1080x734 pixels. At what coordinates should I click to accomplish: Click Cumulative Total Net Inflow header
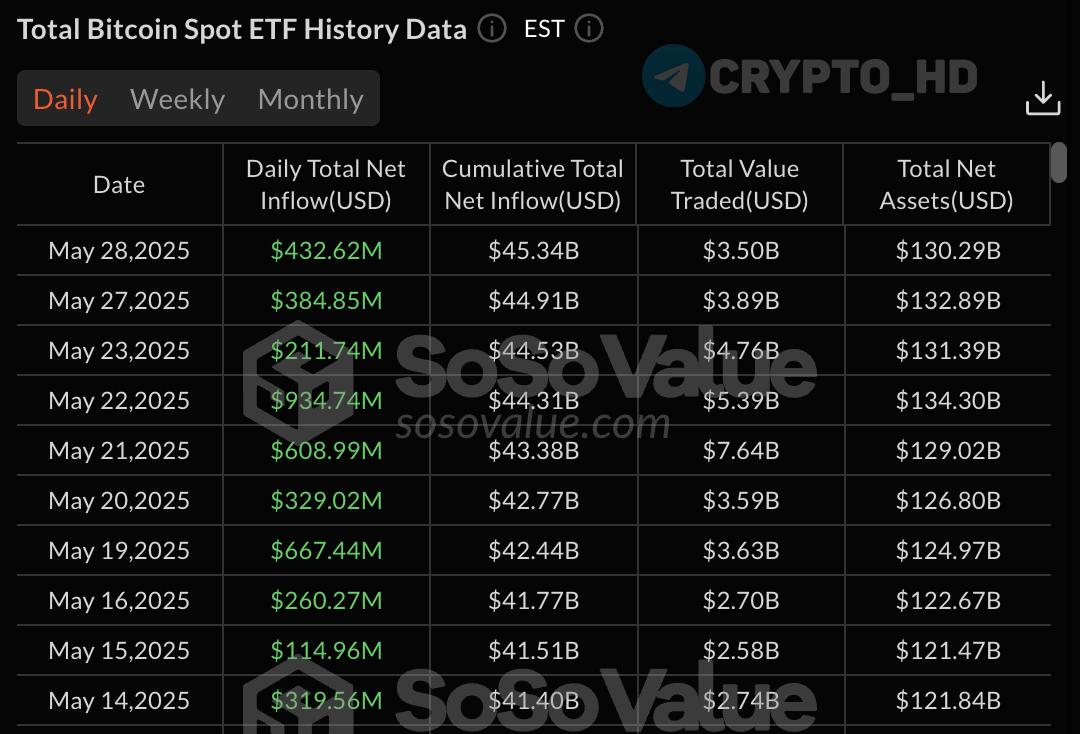click(x=532, y=185)
